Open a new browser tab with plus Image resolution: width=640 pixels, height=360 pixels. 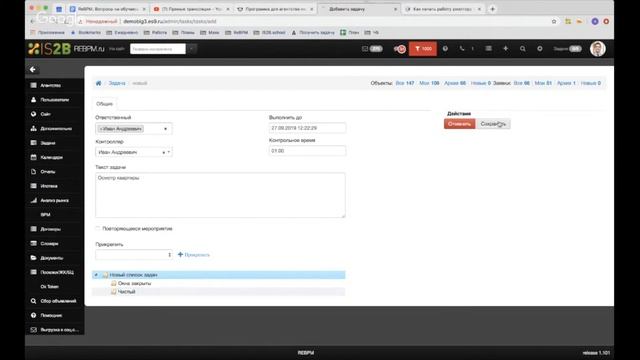click(x=493, y=9)
